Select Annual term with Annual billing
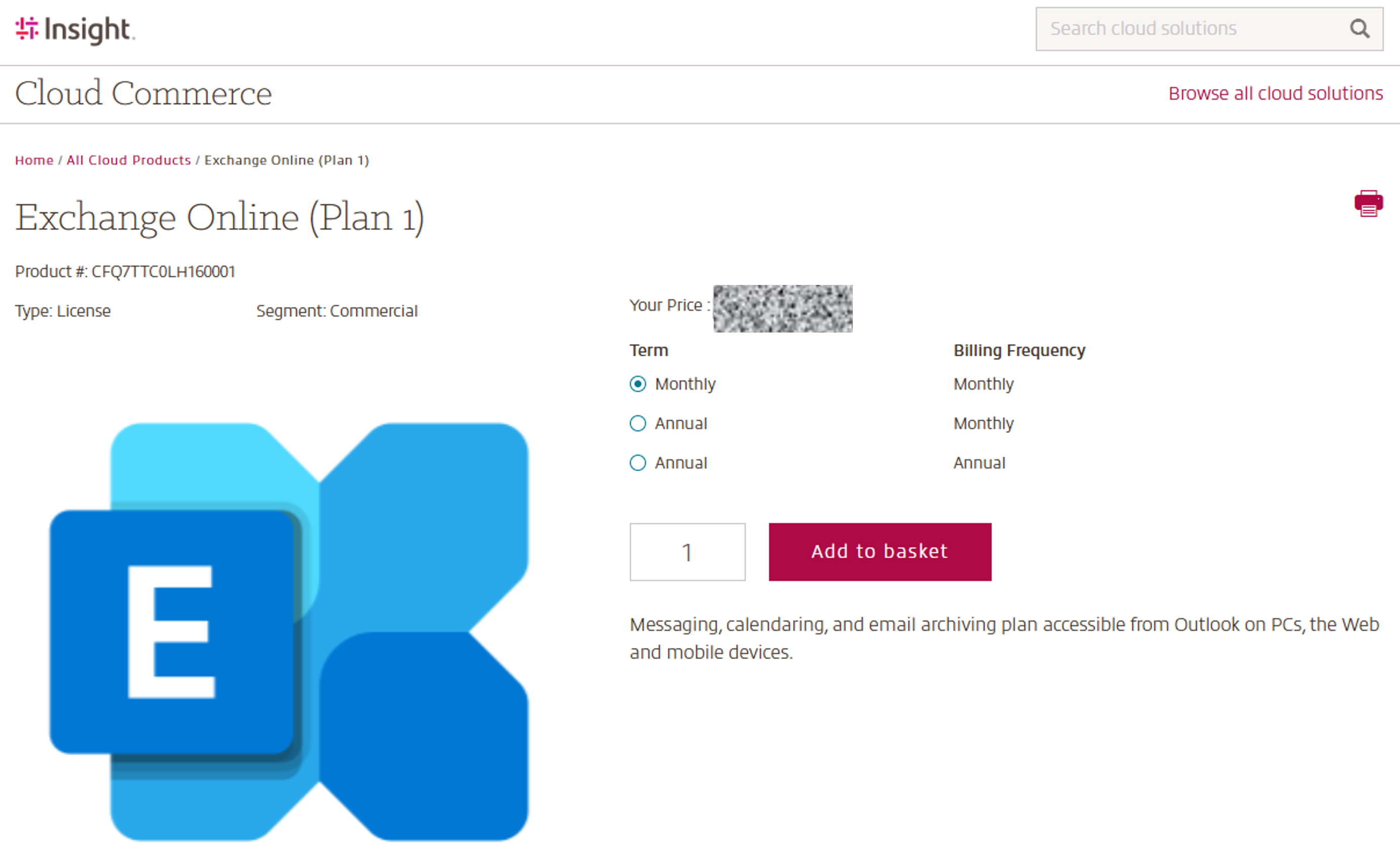Screen dimensions: 1400x864 pos(637,463)
